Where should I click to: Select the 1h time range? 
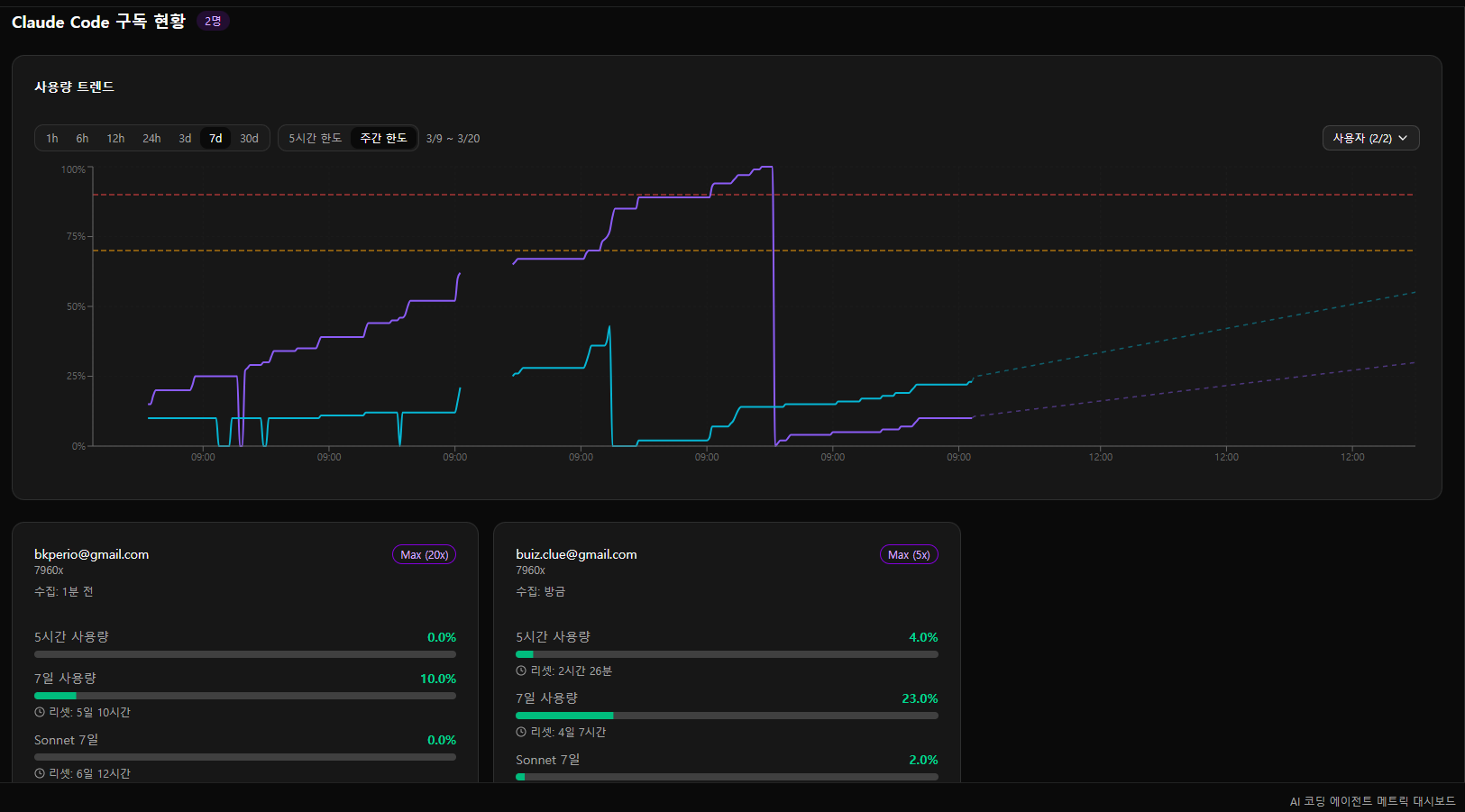52,138
